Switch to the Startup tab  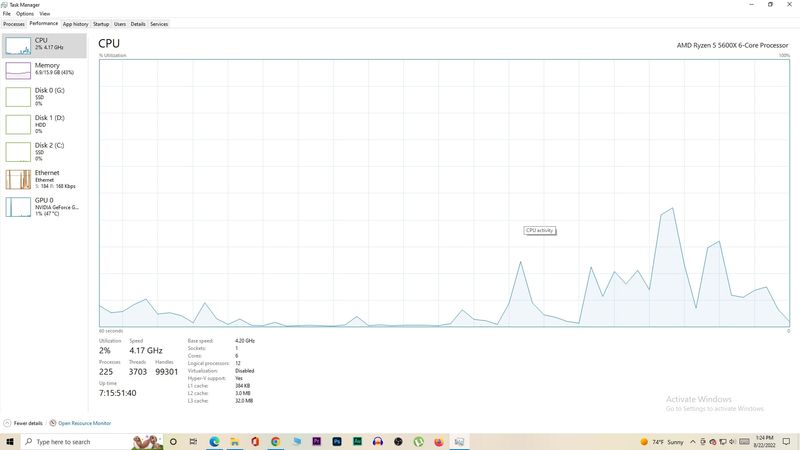click(101, 24)
